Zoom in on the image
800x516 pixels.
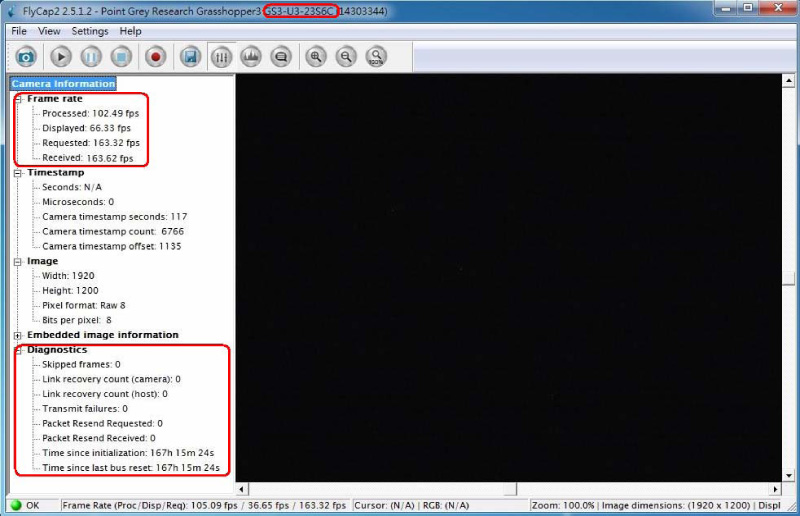[316, 57]
